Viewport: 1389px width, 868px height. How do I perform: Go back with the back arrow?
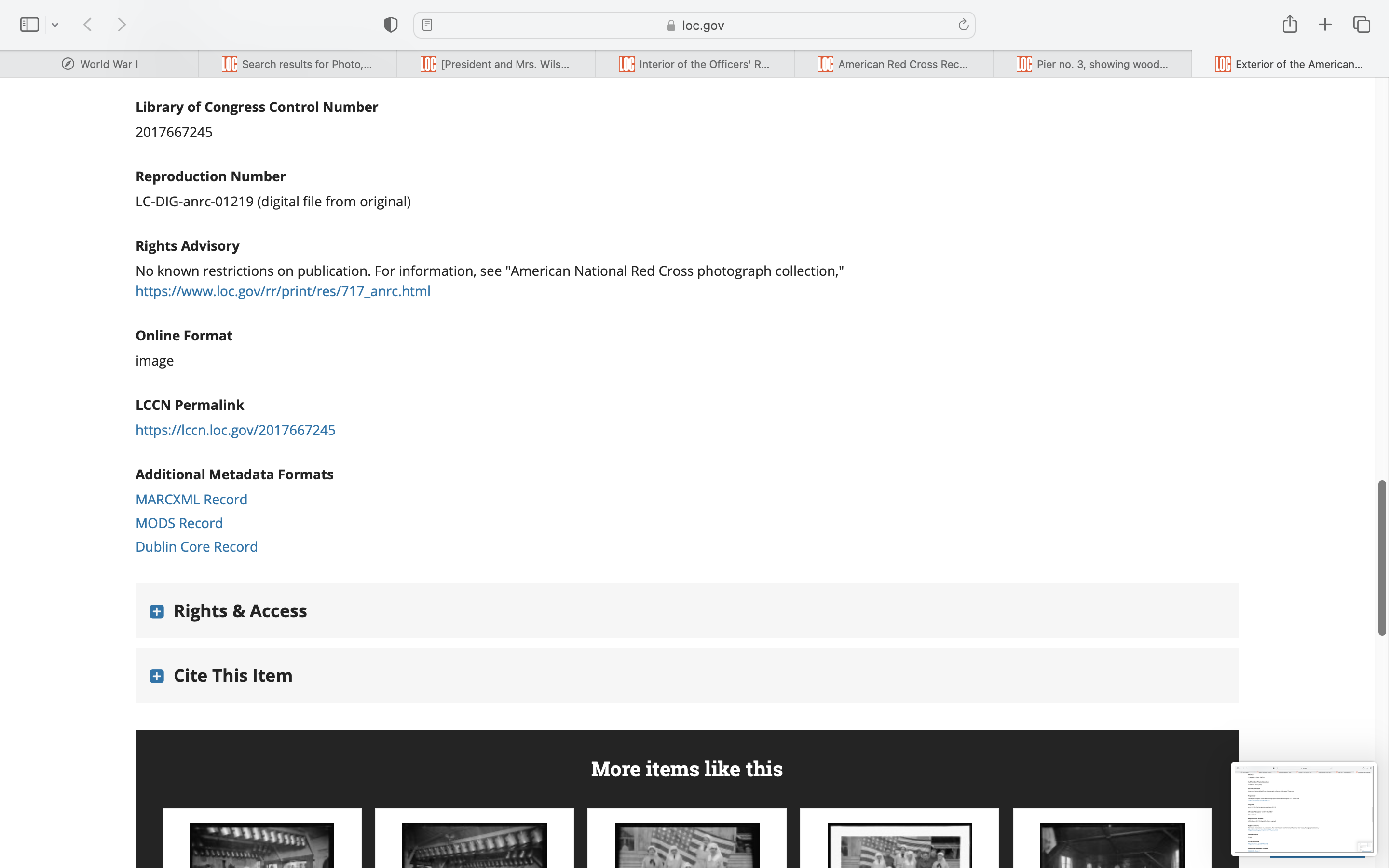pos(88,25)
